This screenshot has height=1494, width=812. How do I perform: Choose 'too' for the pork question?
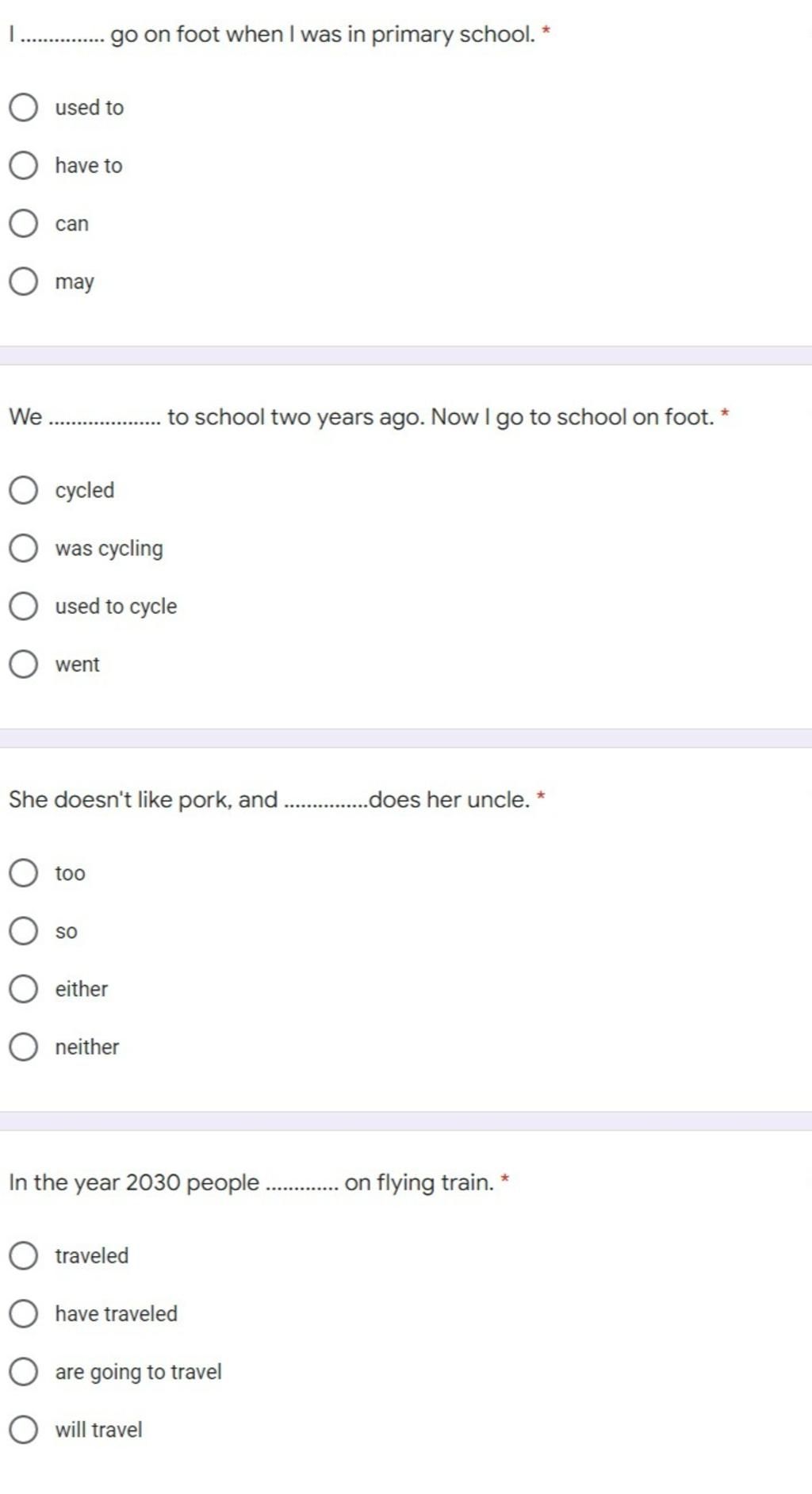click(24, 872)
